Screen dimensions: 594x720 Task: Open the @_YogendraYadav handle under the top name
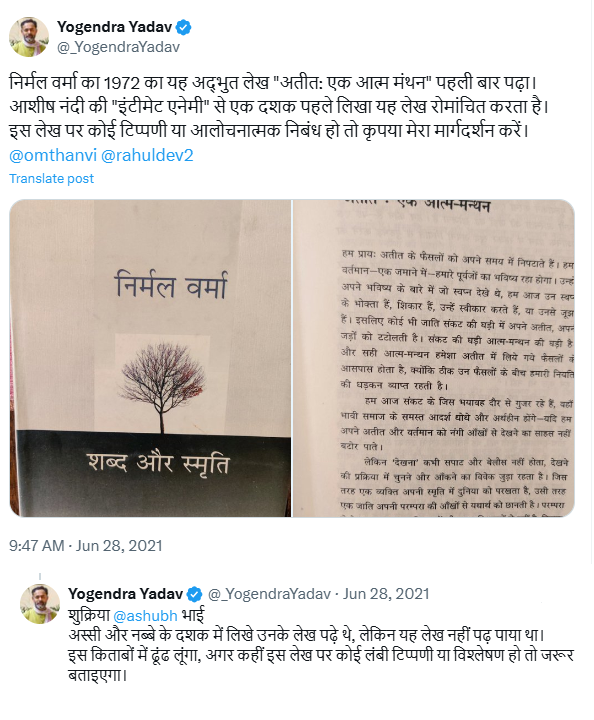click(118, 47)
